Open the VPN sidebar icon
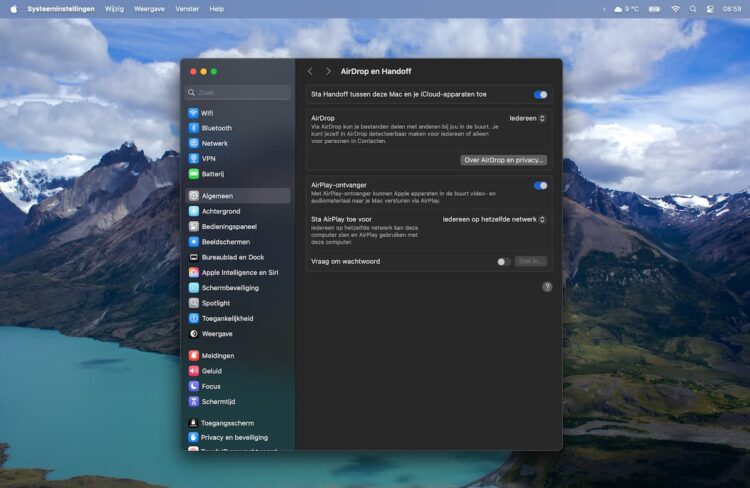The width and height of the screenshot is (750, 488). 194,158
